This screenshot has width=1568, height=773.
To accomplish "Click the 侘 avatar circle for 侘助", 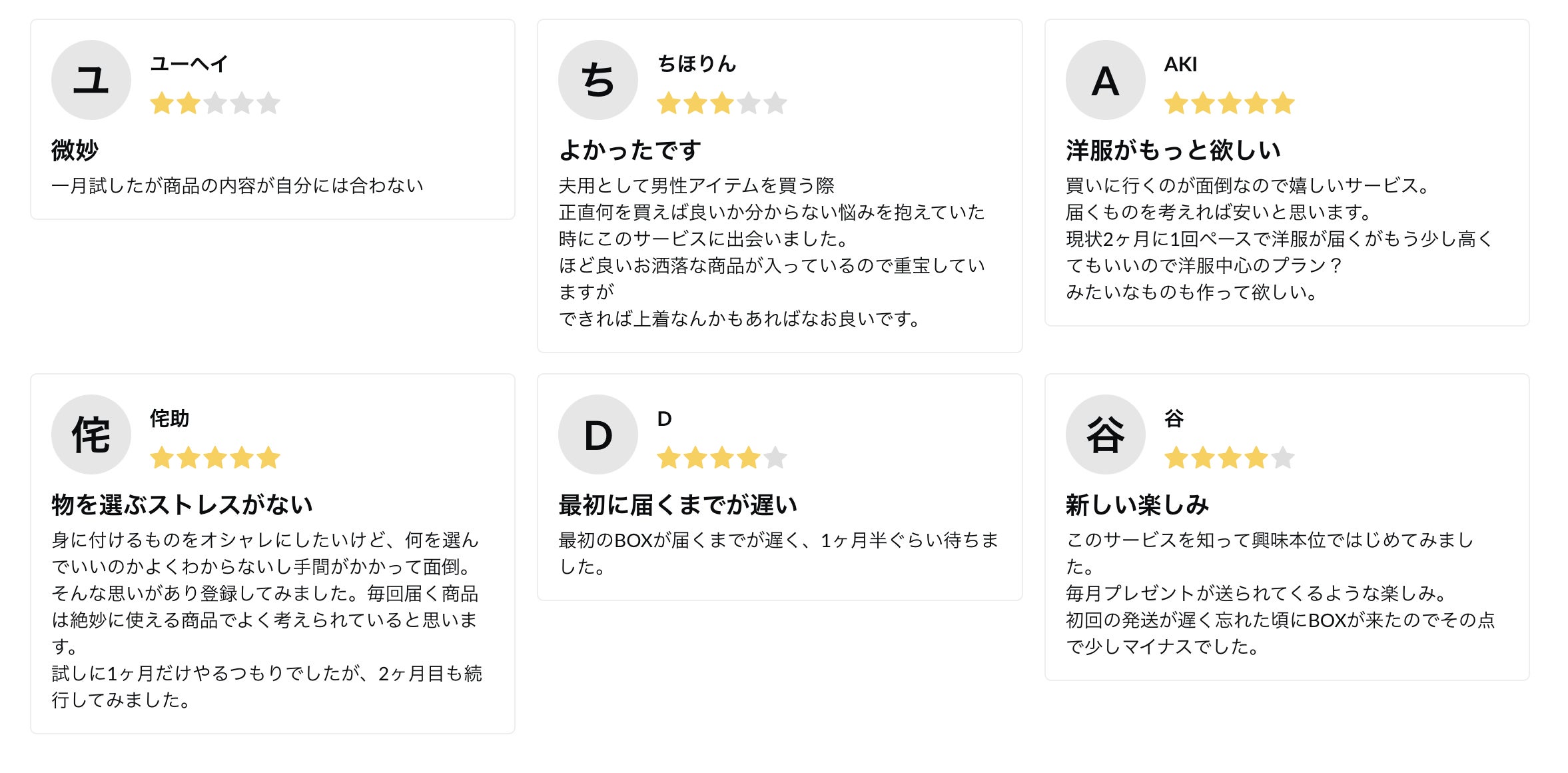I will [91, 434].
